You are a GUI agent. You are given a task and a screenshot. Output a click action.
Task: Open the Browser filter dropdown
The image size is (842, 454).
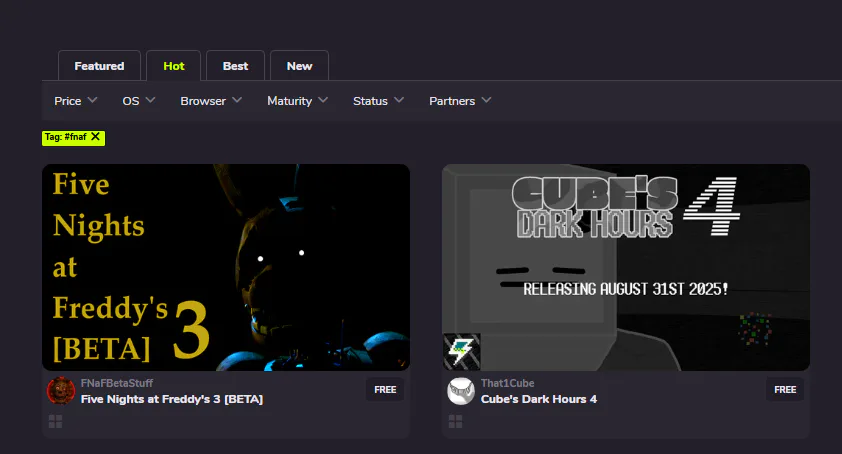click(211, 101)
